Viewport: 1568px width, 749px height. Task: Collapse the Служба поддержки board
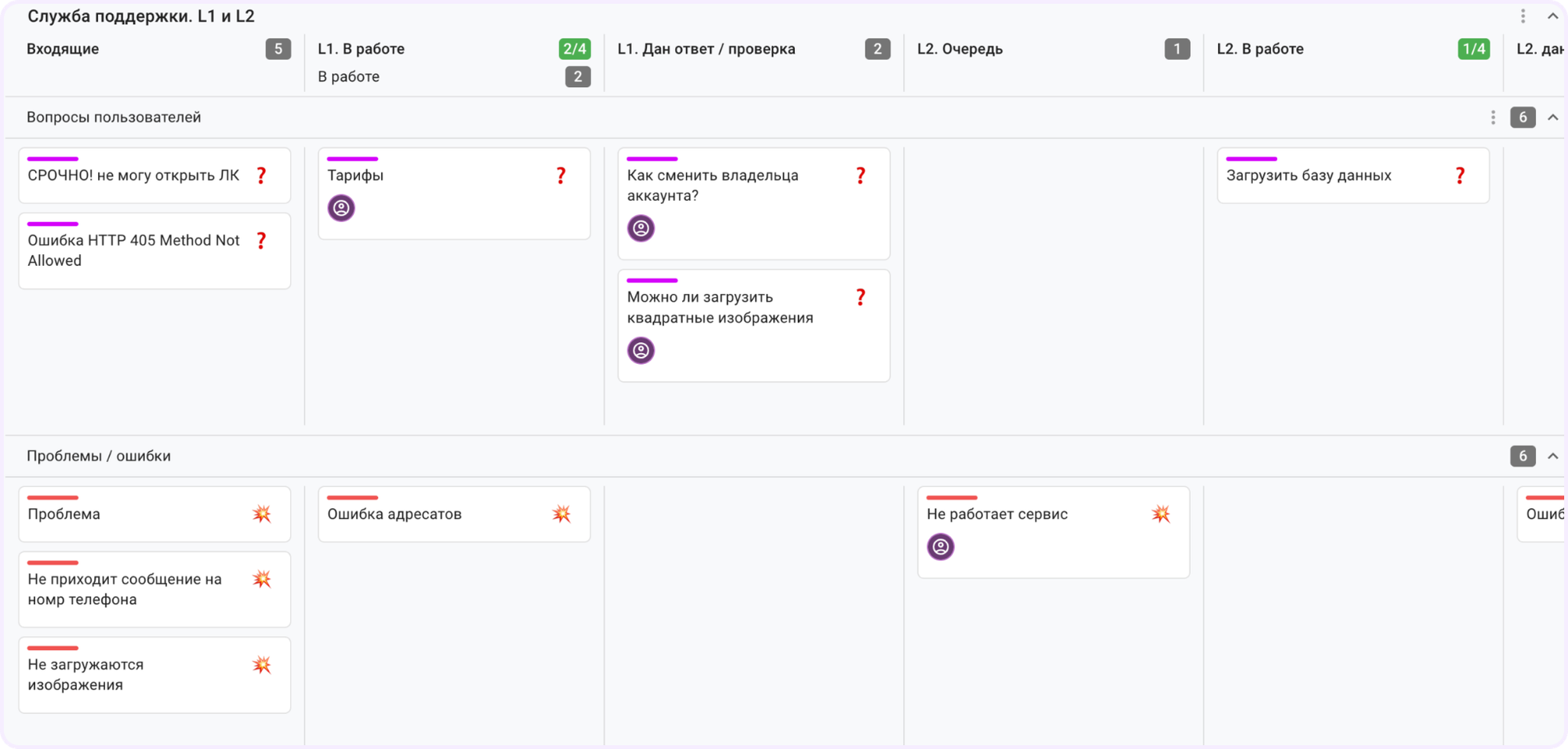click(x=1552, y=16)
